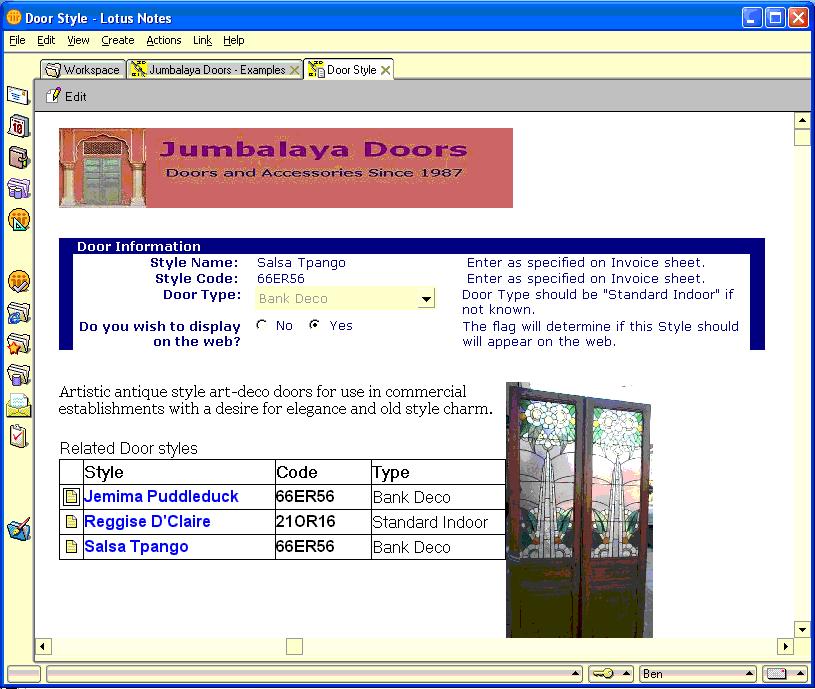Viewport: 815px width, 689px height.
Task: Open the Domino Designer icon in sidebar
Action: click(x=18, y=529)
